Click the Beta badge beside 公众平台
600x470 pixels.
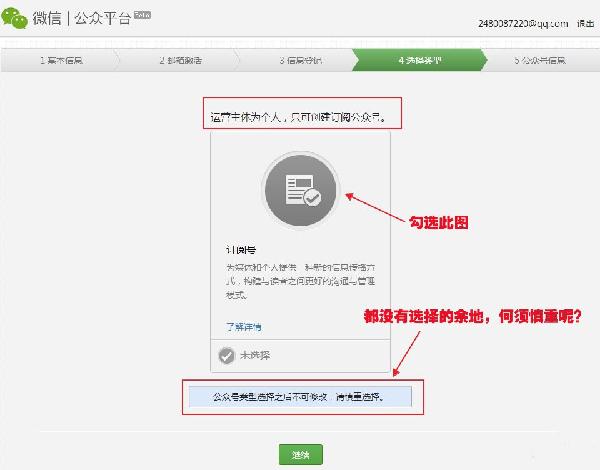click(142, 15)
